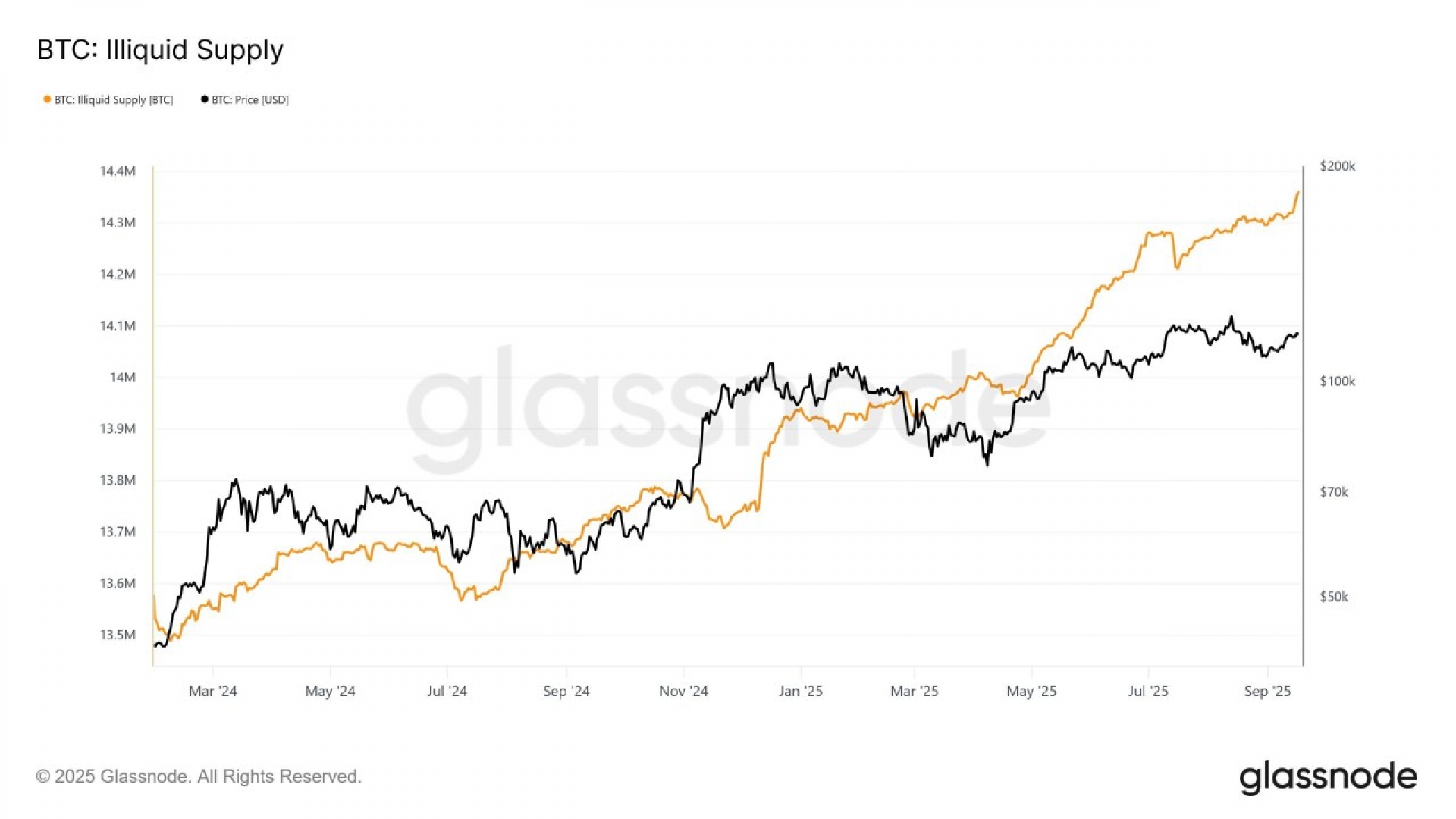Viewport: 1456px width, 819px height.
Task: Select the Nov '24 x-axis label
Action: click(x=683, y=691)
